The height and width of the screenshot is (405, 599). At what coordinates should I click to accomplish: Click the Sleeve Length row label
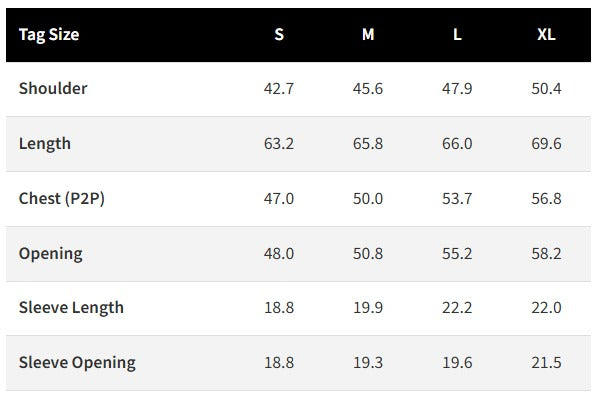pos(71,308)
